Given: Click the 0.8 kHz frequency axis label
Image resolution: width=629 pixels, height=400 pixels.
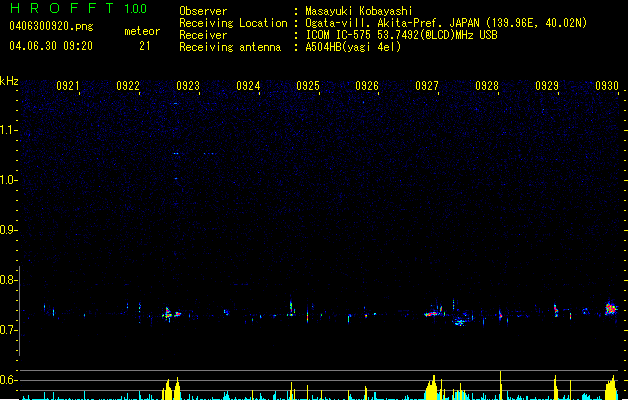Looking at the screenshot, I should click(9, 280).
